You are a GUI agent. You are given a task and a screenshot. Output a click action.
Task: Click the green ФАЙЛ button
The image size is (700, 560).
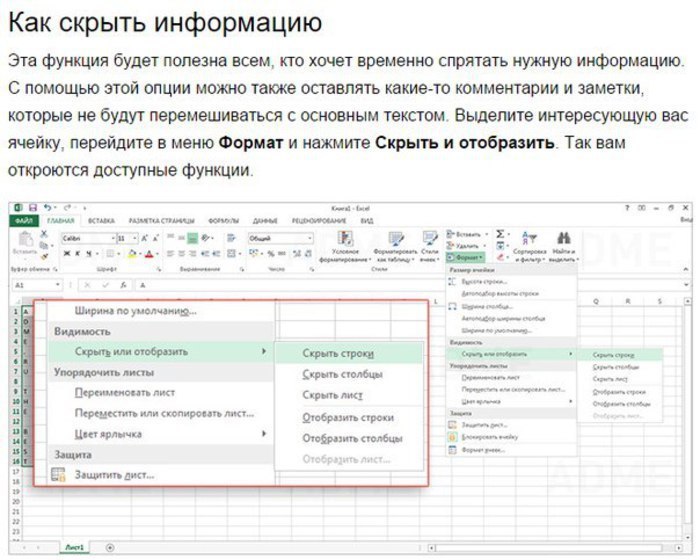point(24,220)
